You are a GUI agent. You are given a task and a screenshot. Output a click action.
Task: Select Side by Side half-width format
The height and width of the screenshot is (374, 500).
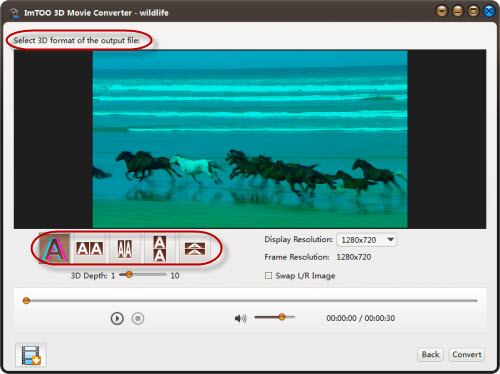click(x=125, y=249)
